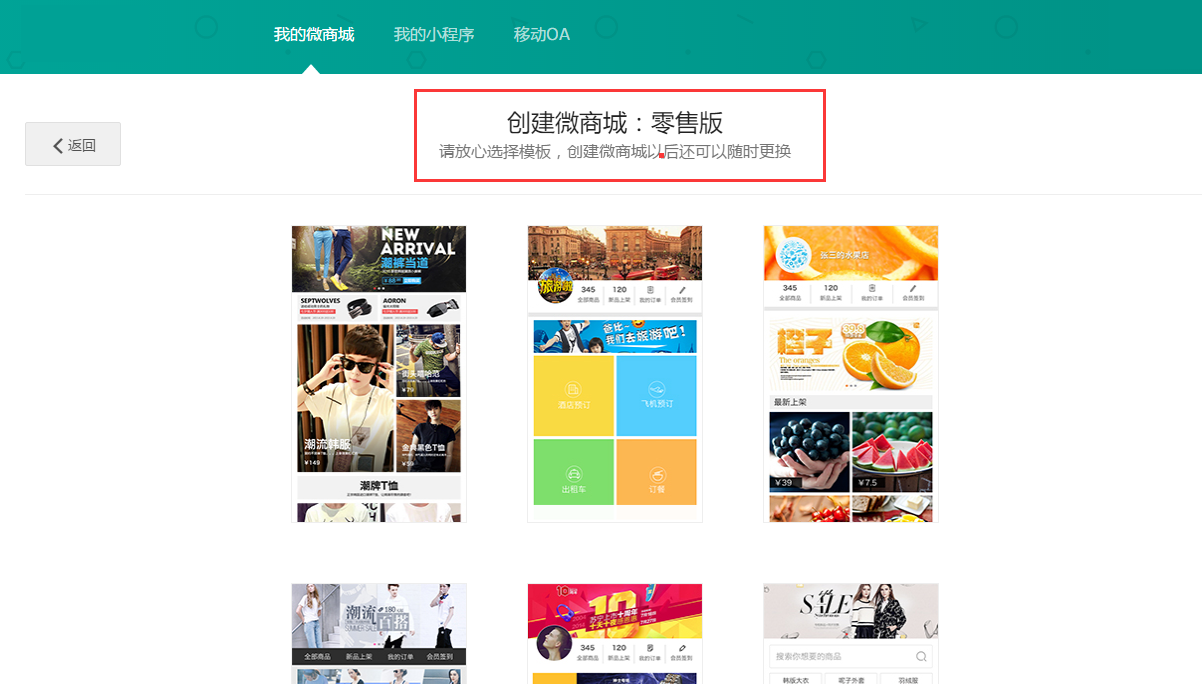This screenshot has width=1202, height=684.
Task: Pick the 潮流百搭 fashion template
Action: 379,632
